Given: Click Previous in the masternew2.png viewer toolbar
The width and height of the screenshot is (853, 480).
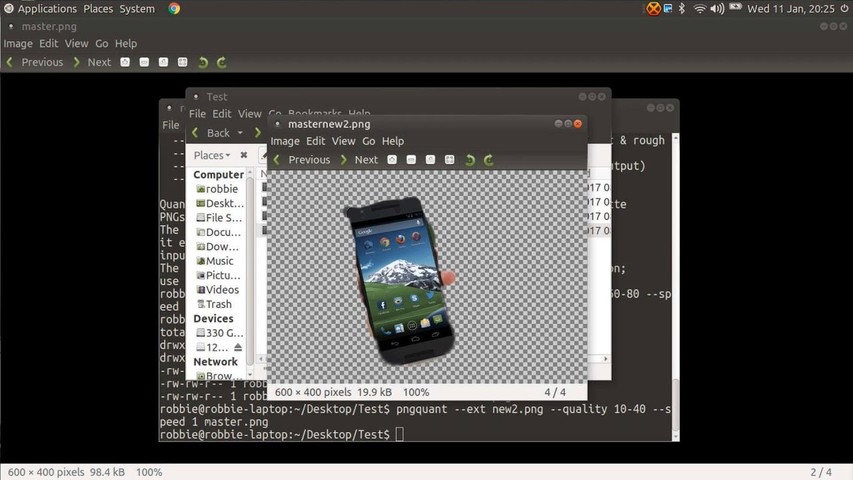Looking at the screenshot, I should point(302,160).
